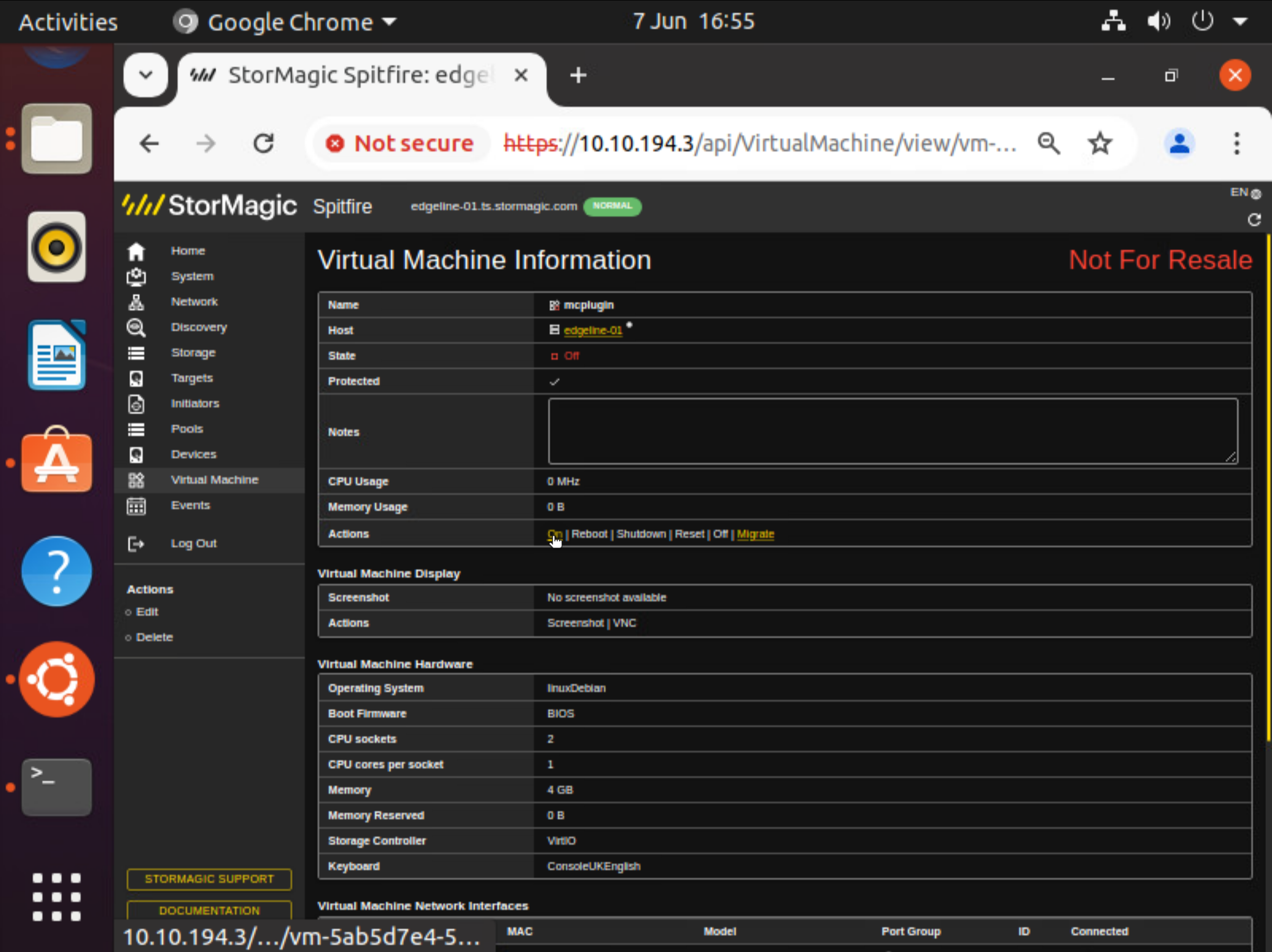Expand the Chrome tab search dropdown
This screenshot has width=1272, height=952.
tap(145, 75)
